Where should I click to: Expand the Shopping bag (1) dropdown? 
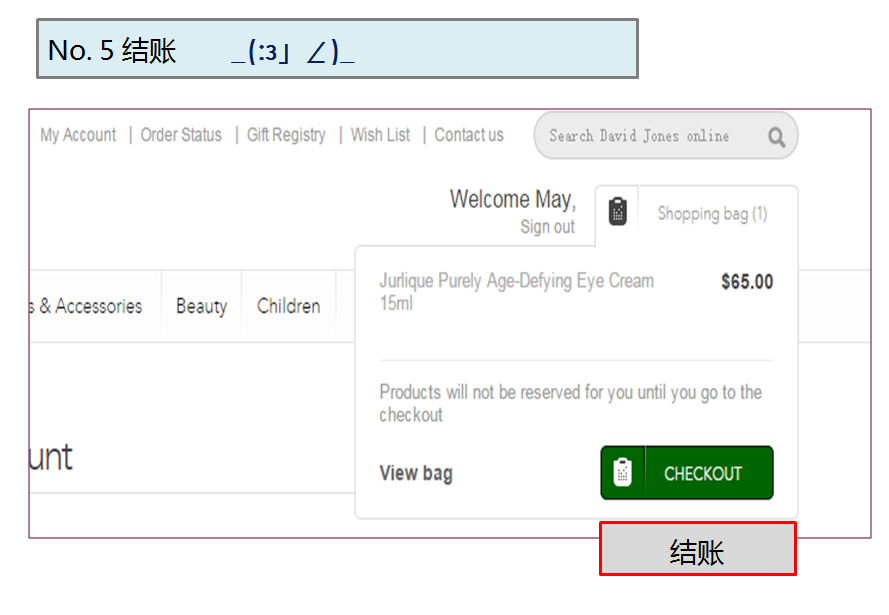tap(712, 214)
